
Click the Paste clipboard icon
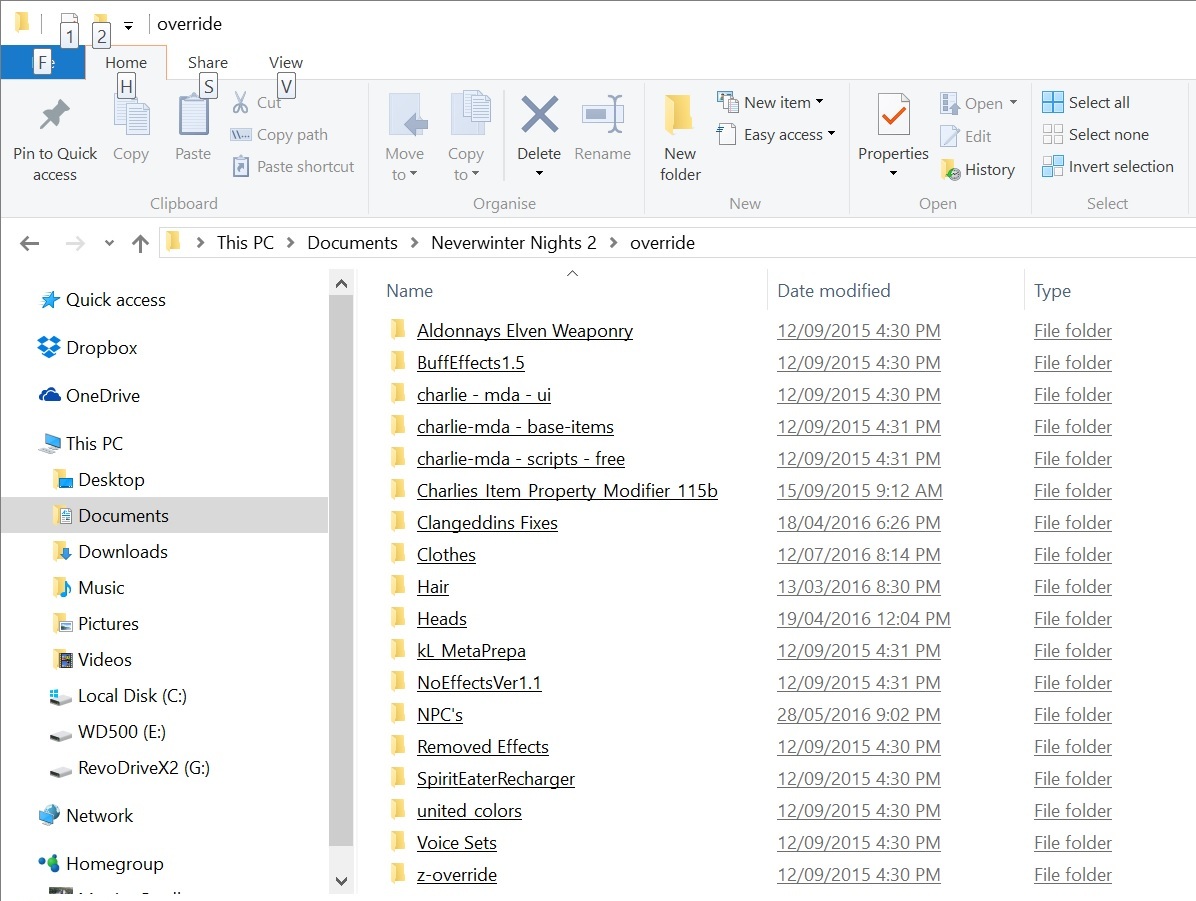pyautogui.click(x=193, y=115)
